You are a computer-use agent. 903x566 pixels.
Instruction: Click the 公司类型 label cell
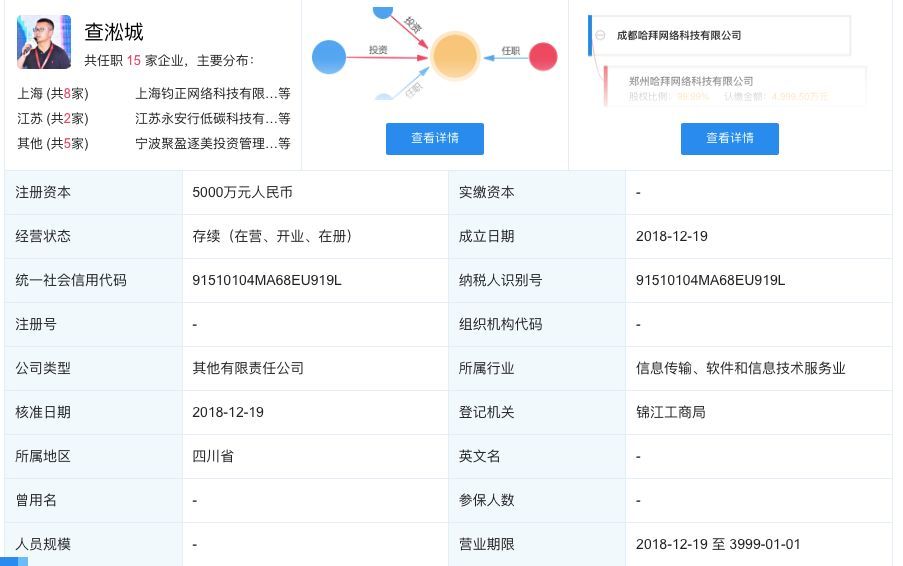pos(93,369)
